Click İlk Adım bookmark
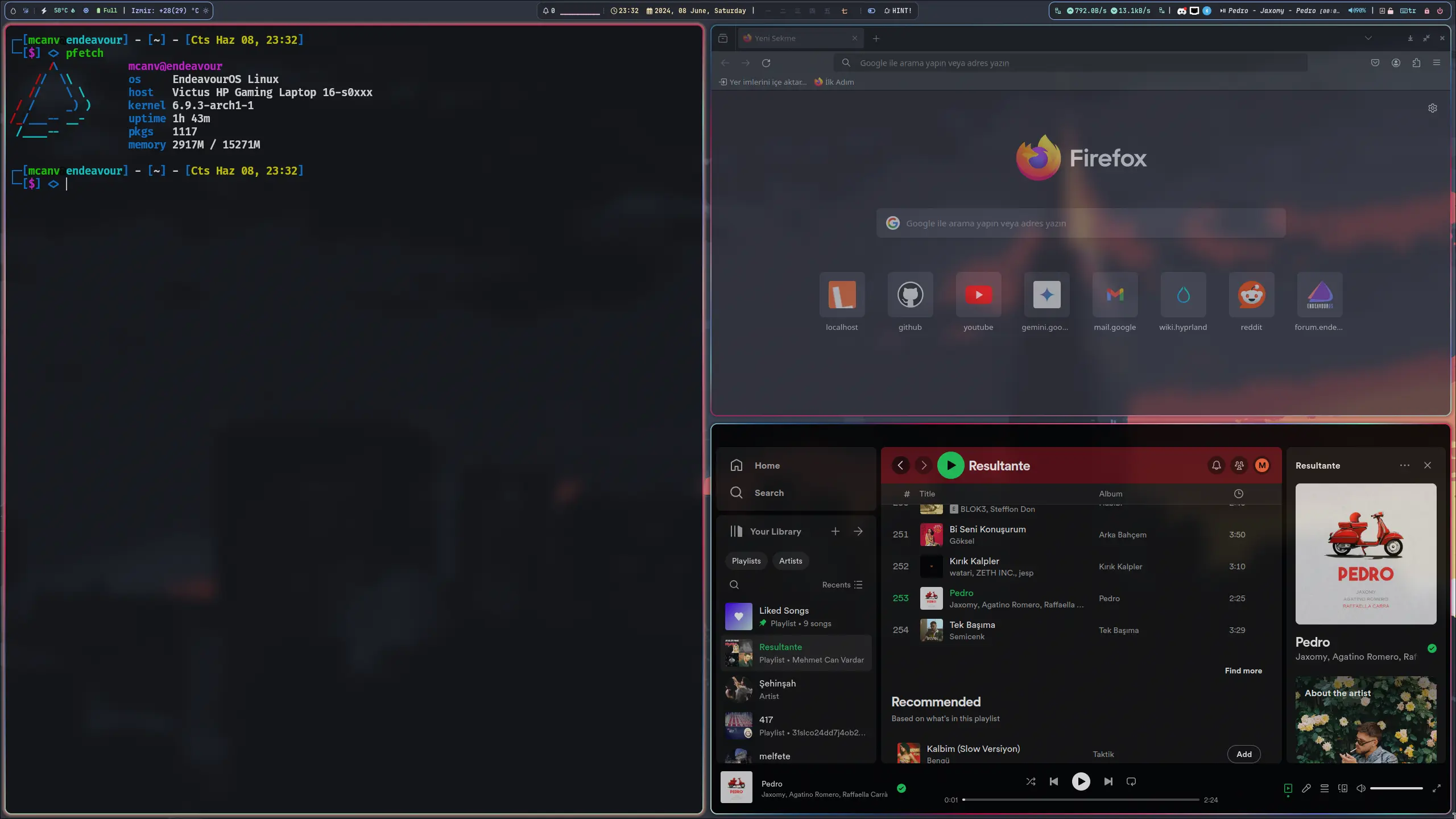Screen dimensions: 1456x819 [x=834, y=82]
